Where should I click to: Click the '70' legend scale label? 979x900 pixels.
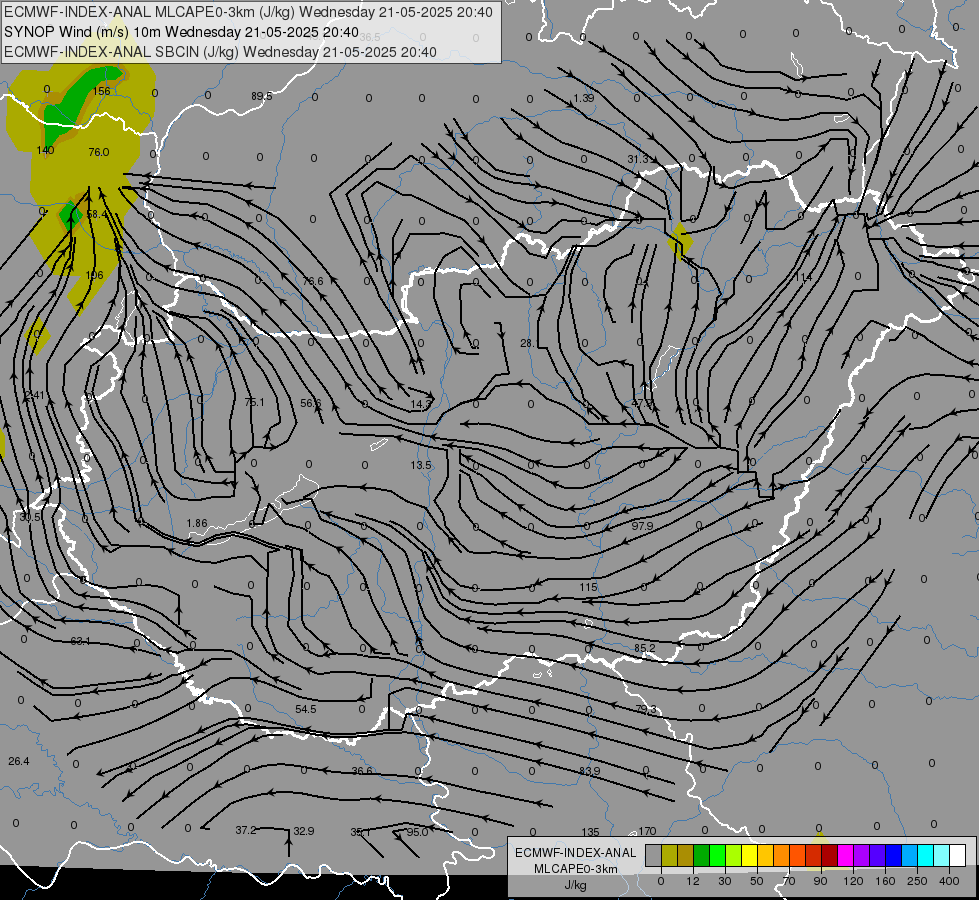coord(789,881)
